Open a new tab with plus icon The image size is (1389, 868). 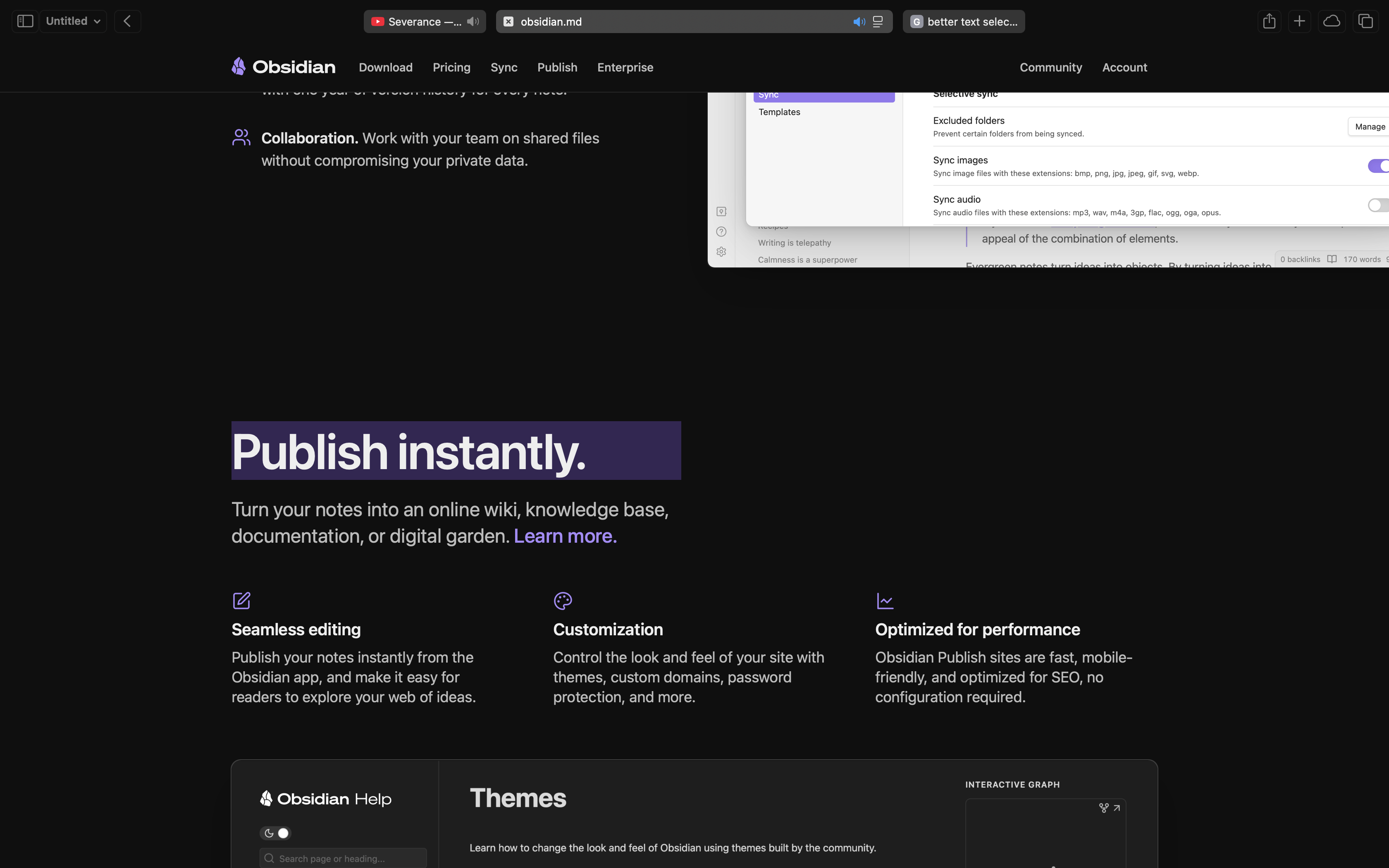[1299, 21]
